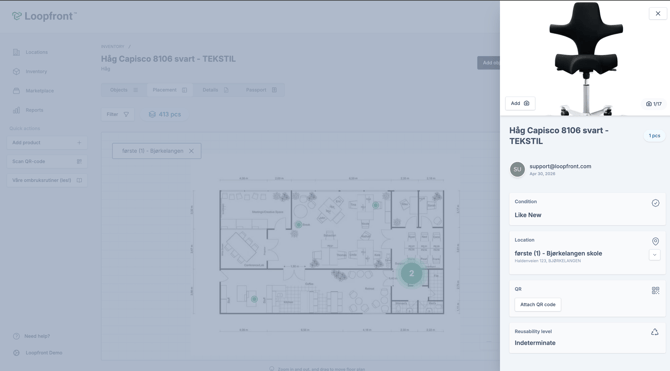The width and height of the screenshot is (670, 371).
Task: Open Locations in the sidebar
Action: point(37,52)
